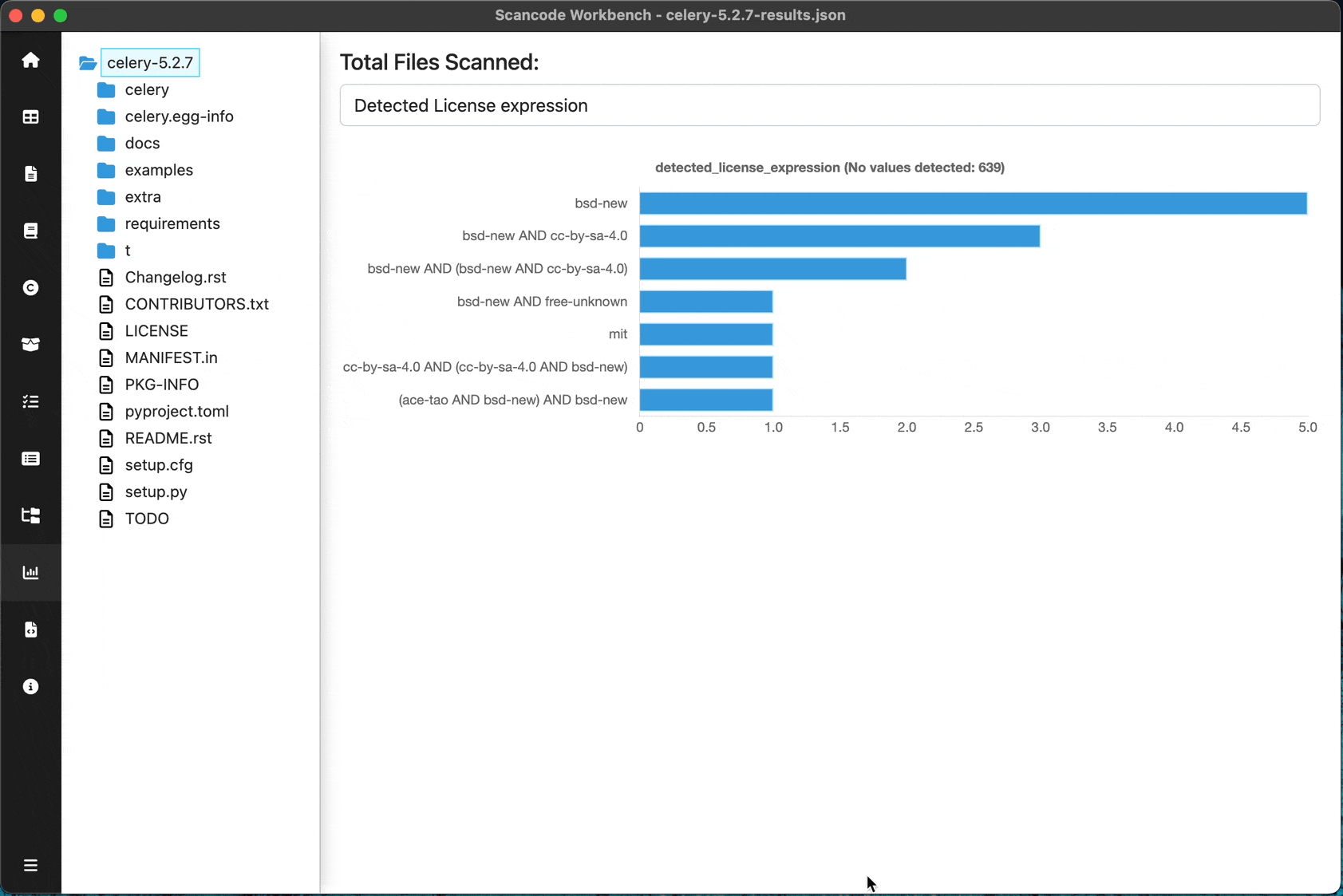The image size is (1343, 896).
Task: Open the copyright info icon
Action: 30,288
